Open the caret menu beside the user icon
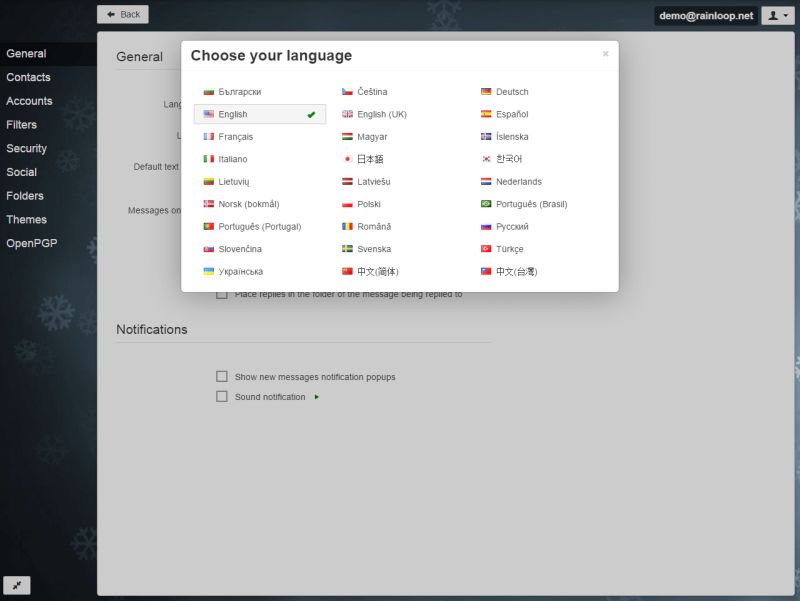Screen dimensions: 800x601 785,15
